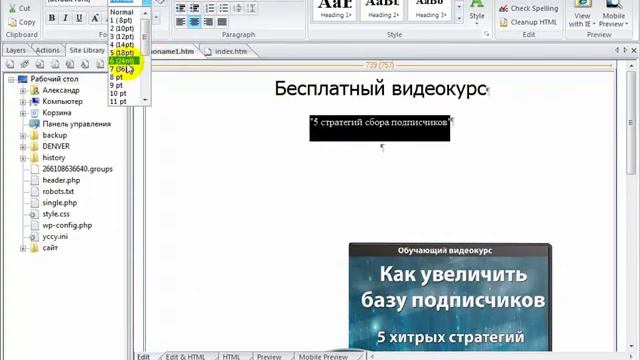Viewport: 640px width, 360px height.
Task: Open Style group dialog launcher
Action: tap(487, 35)
